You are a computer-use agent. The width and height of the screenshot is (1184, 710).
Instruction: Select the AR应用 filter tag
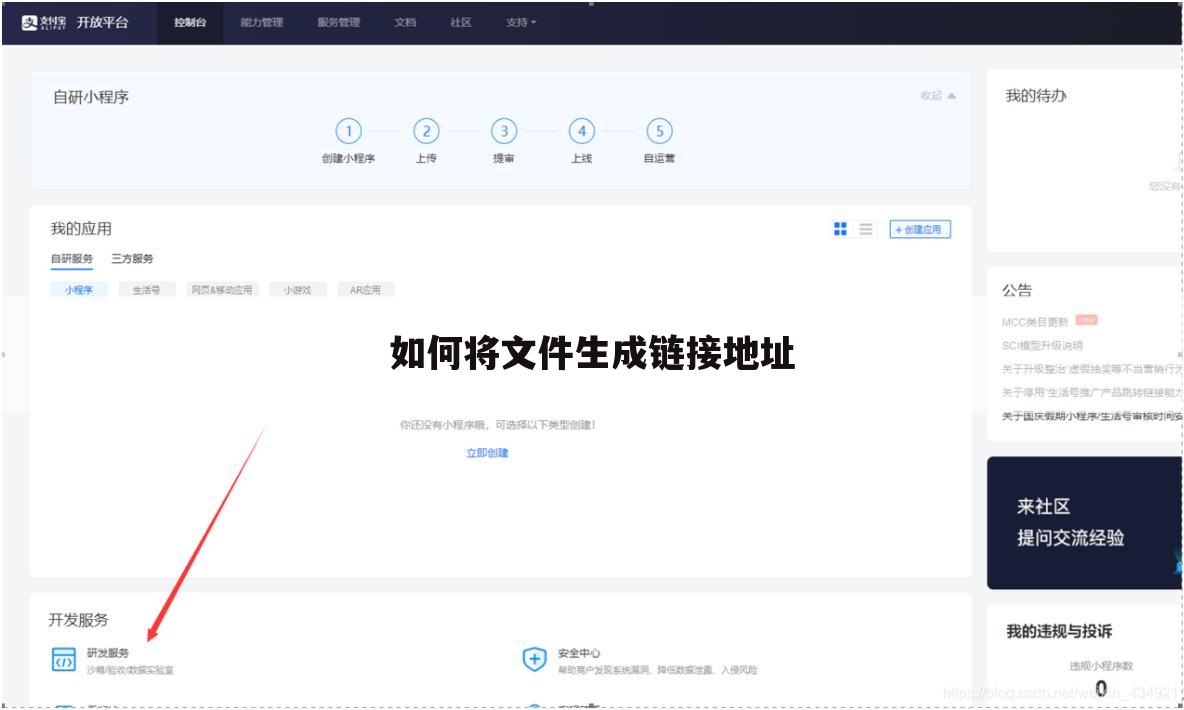[x=365, y=290]
